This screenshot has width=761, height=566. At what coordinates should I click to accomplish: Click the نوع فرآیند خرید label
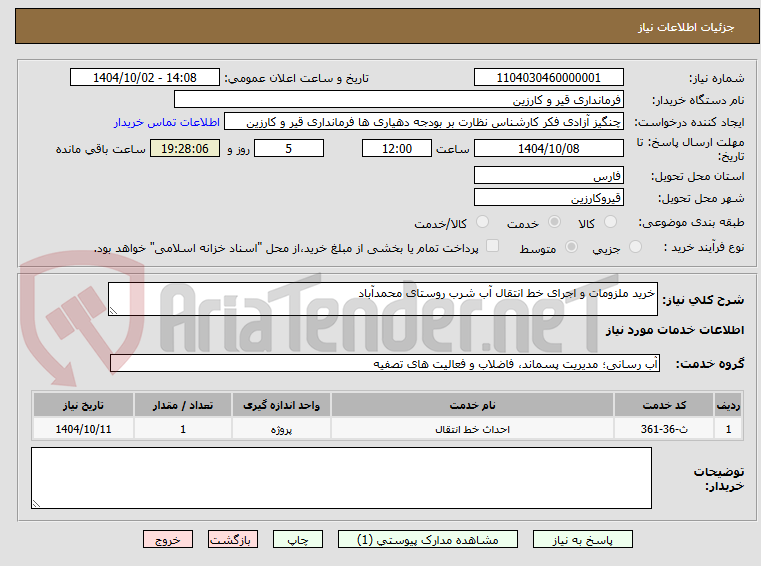tap(704, 248)
